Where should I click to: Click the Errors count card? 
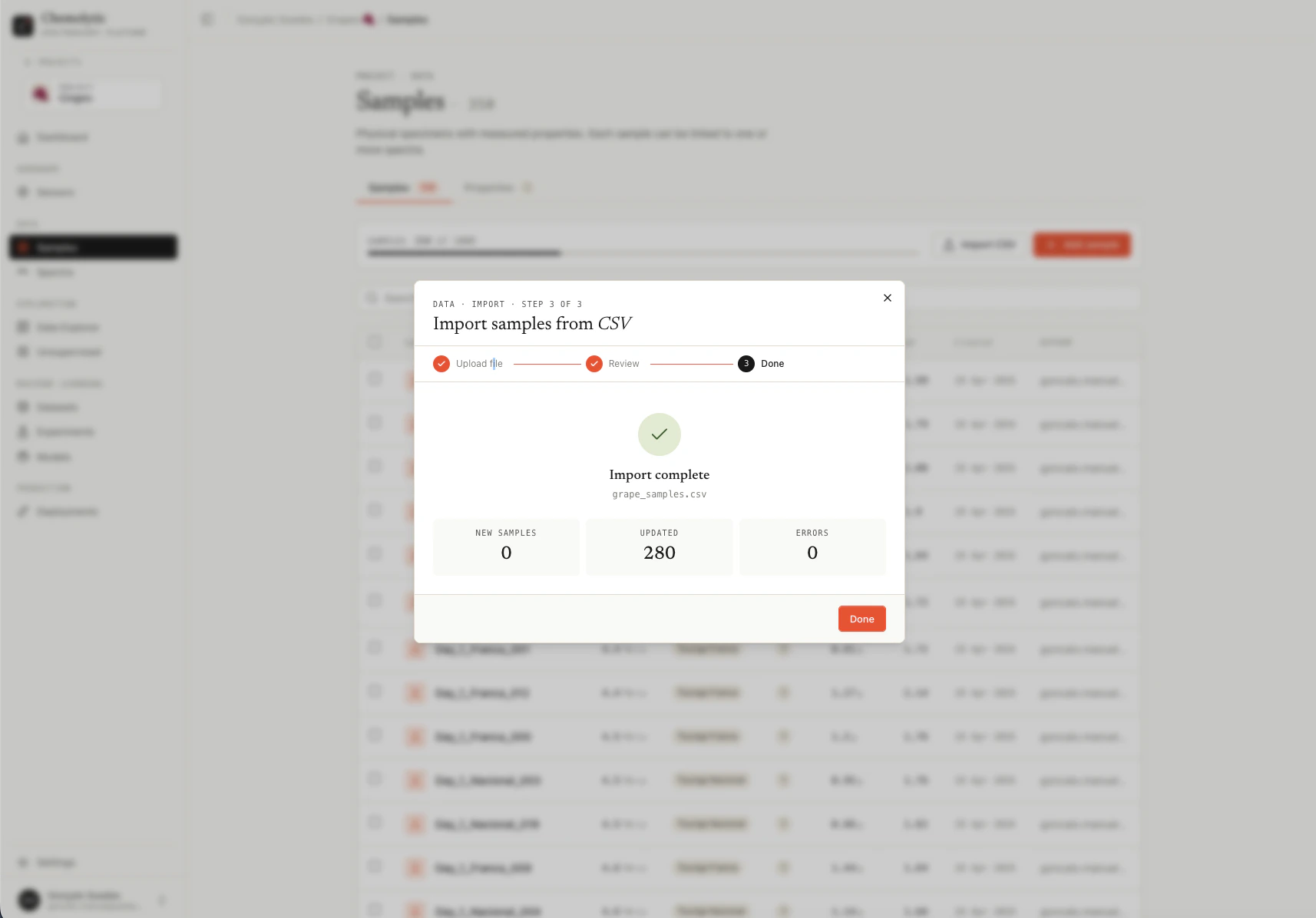(x=812, y=547)
